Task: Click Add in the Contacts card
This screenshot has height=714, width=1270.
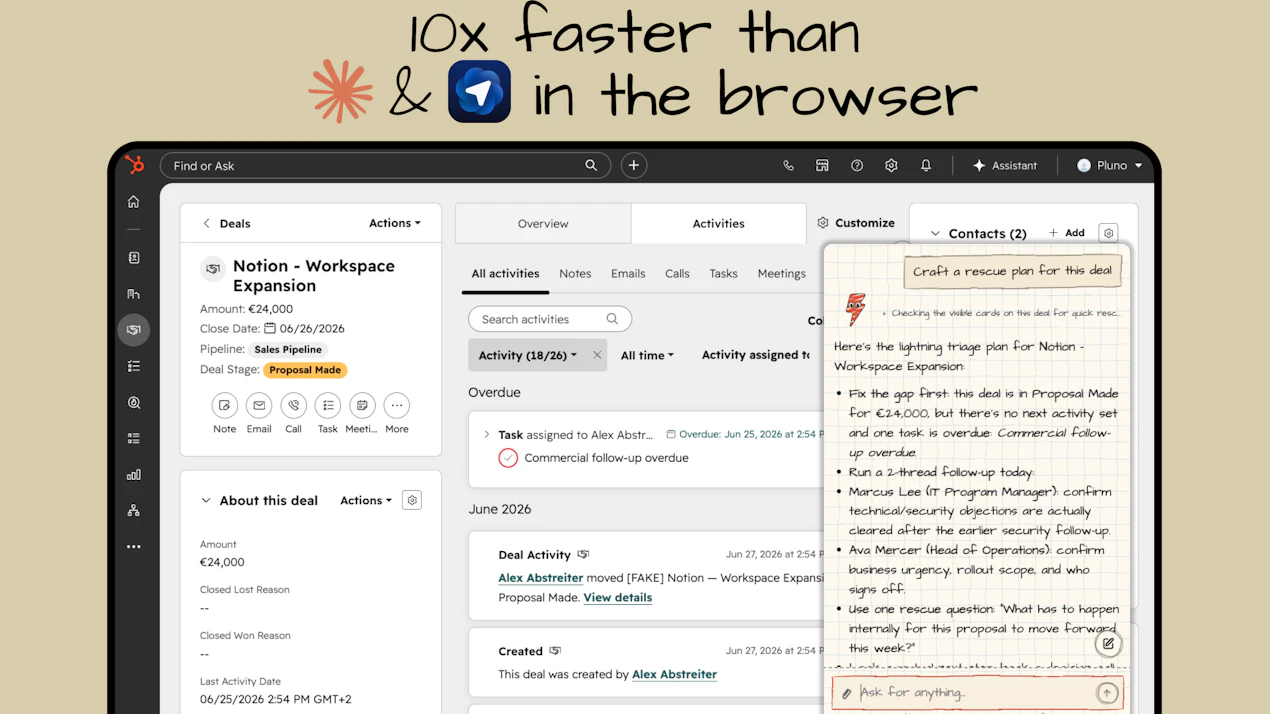Action: click(1066, 233)
